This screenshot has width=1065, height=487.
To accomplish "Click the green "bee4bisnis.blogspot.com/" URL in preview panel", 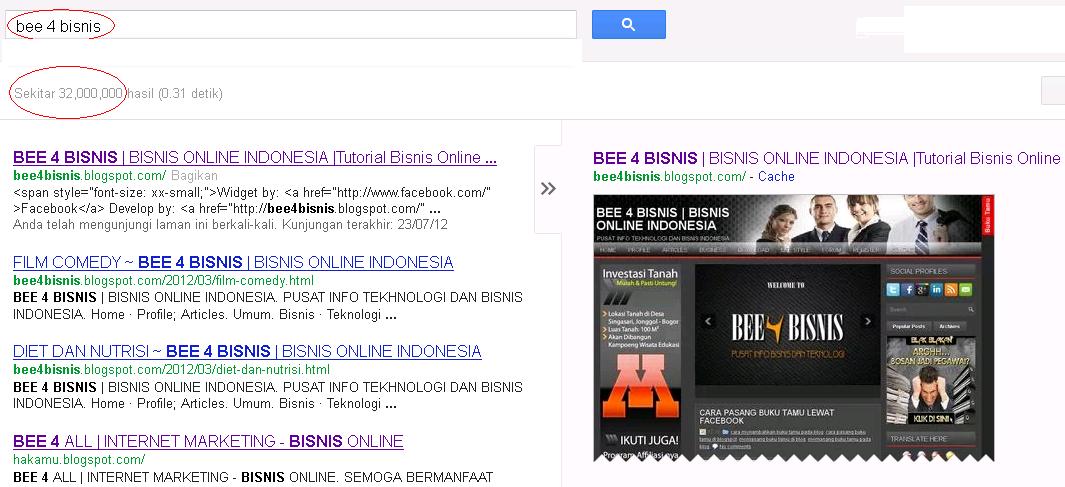I will 669,177.
